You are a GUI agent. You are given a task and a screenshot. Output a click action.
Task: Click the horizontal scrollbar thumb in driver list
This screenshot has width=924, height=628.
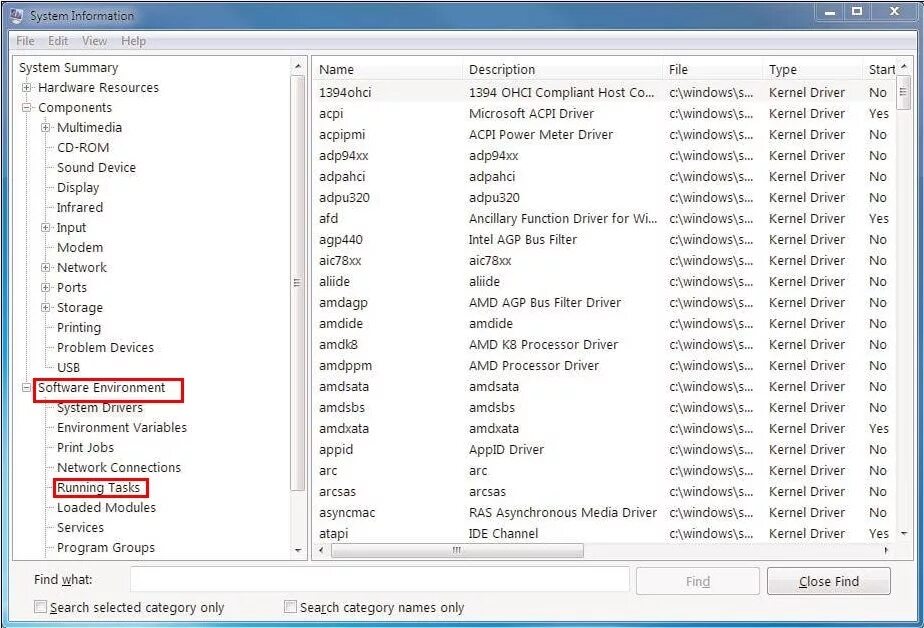pos(457,550)
